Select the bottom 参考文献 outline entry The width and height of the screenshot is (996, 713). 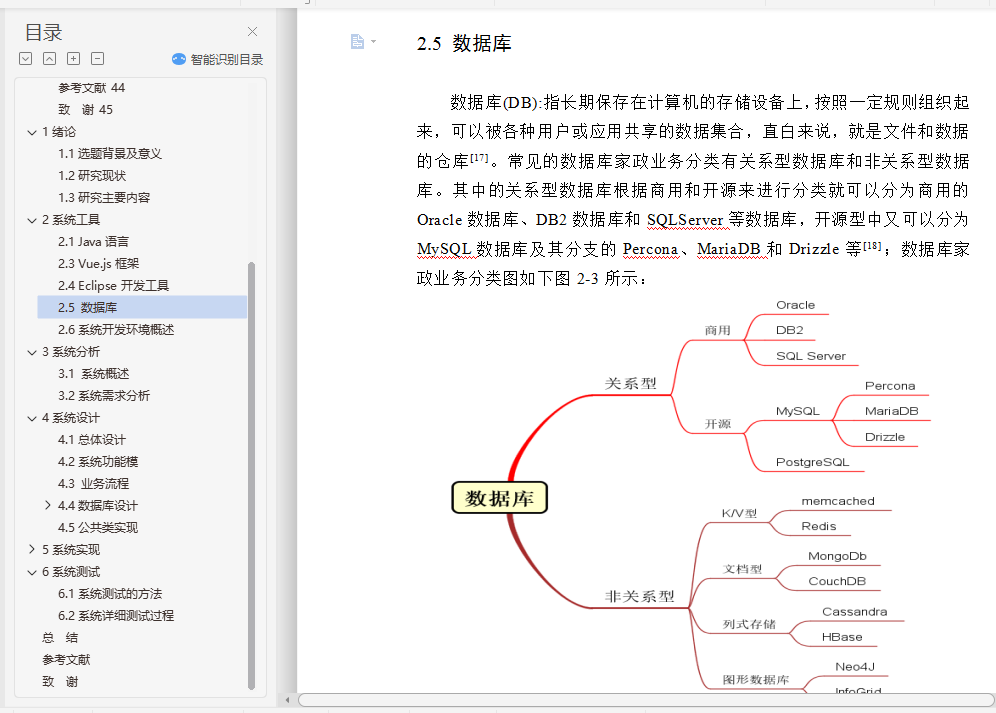coord(66,660)
